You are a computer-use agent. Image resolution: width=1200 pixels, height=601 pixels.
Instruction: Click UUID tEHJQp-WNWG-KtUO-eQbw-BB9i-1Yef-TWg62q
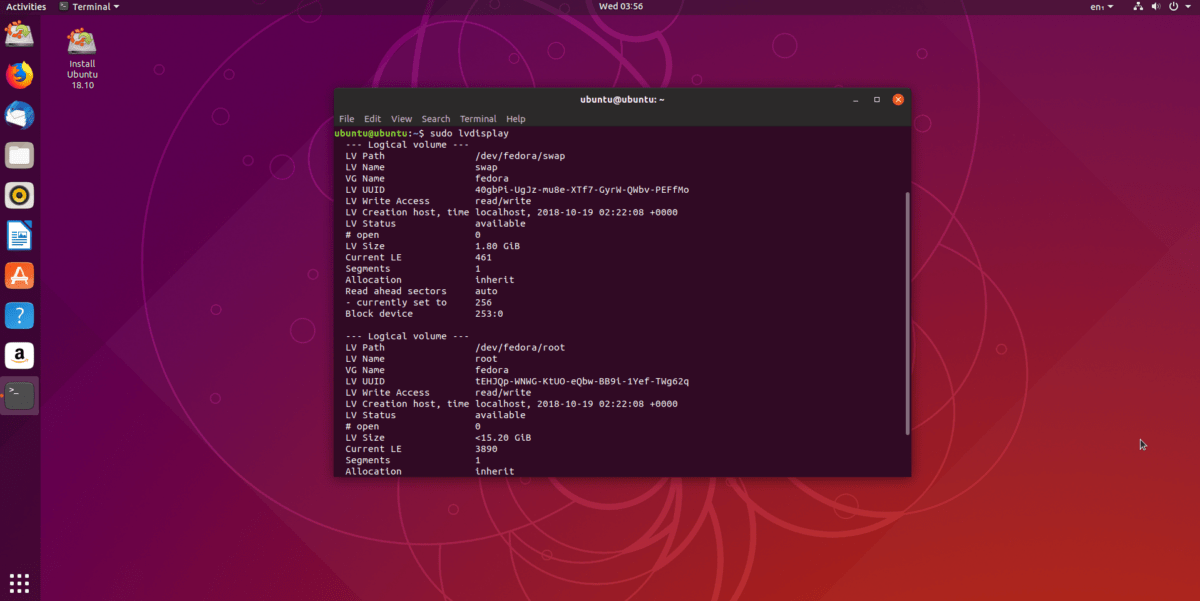pos(582,381)
